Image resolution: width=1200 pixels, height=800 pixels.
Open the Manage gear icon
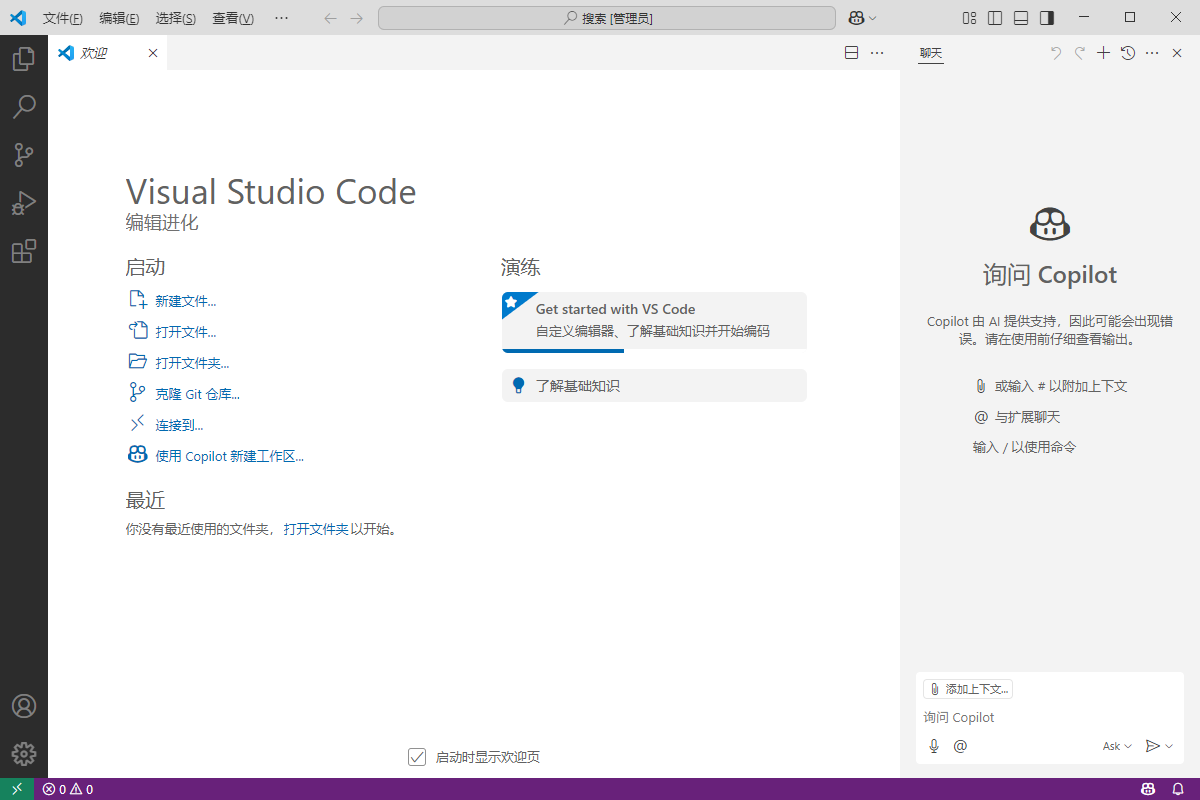tap(24, 754)
